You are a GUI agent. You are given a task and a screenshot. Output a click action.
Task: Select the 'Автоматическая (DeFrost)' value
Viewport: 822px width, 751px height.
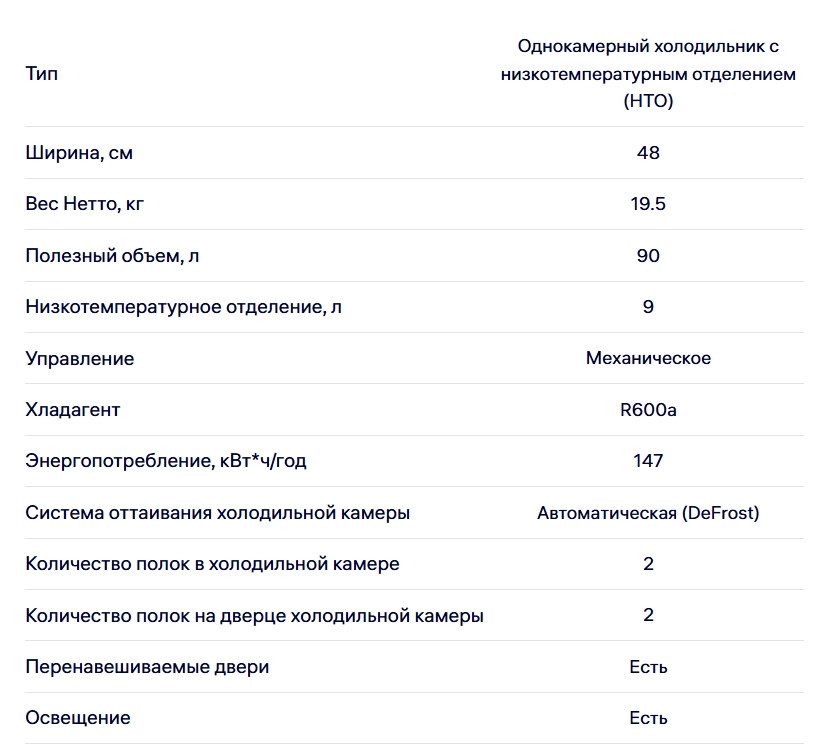tap(648, 513)
